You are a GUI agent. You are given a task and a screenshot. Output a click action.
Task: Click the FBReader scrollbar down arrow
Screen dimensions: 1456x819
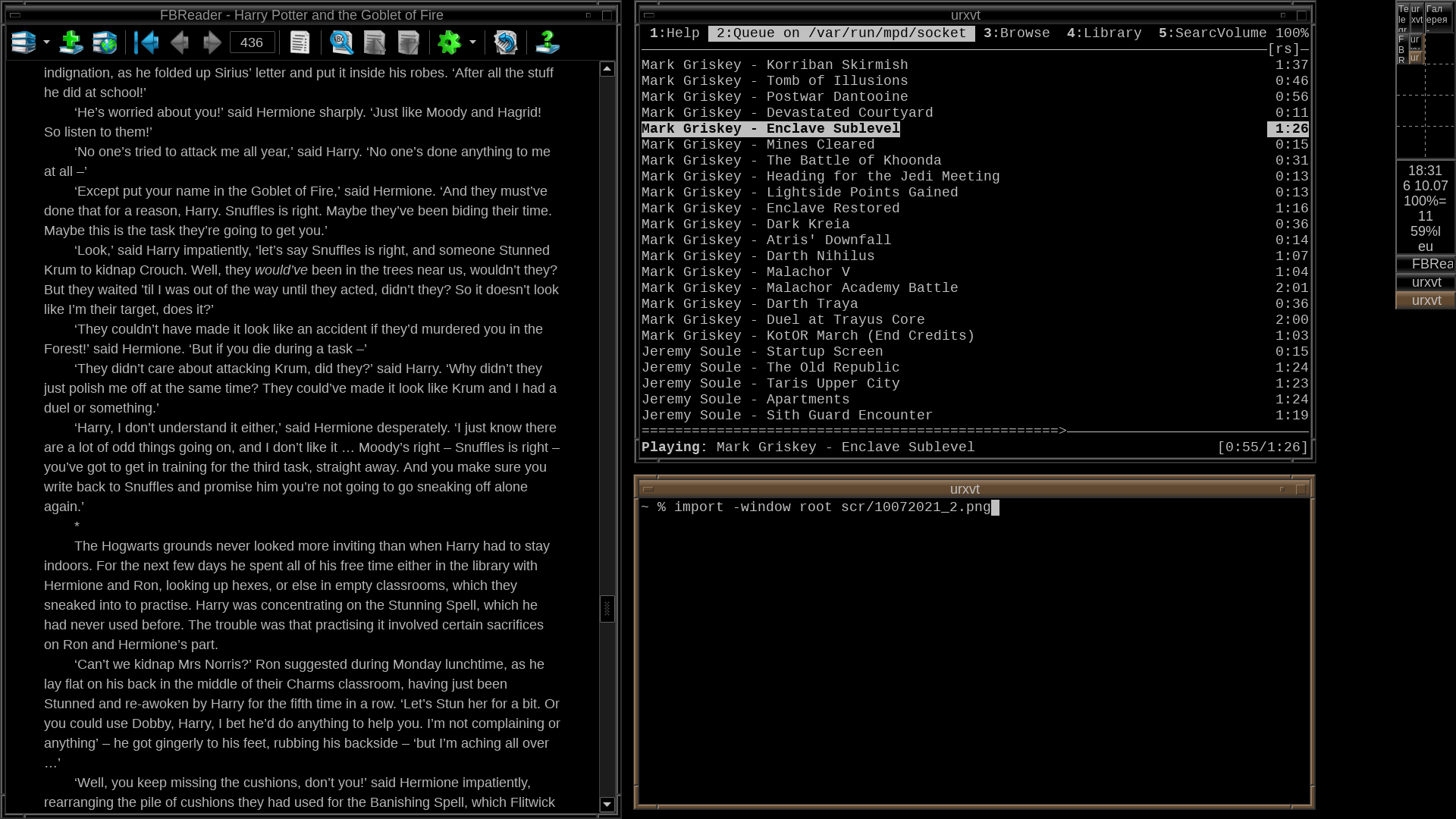tap(607, 805)
